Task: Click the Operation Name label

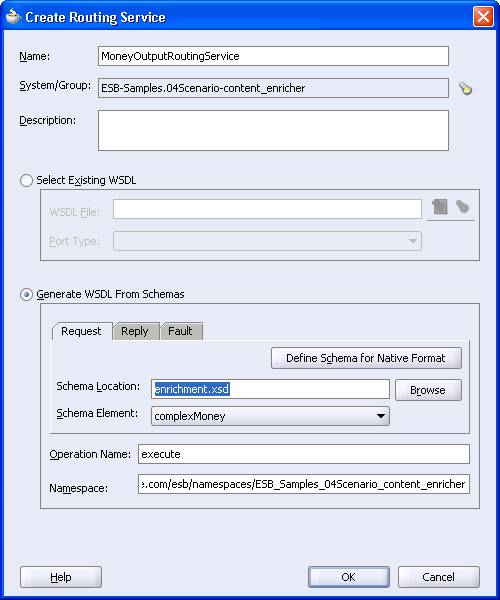Action: (x=90, y=454)
